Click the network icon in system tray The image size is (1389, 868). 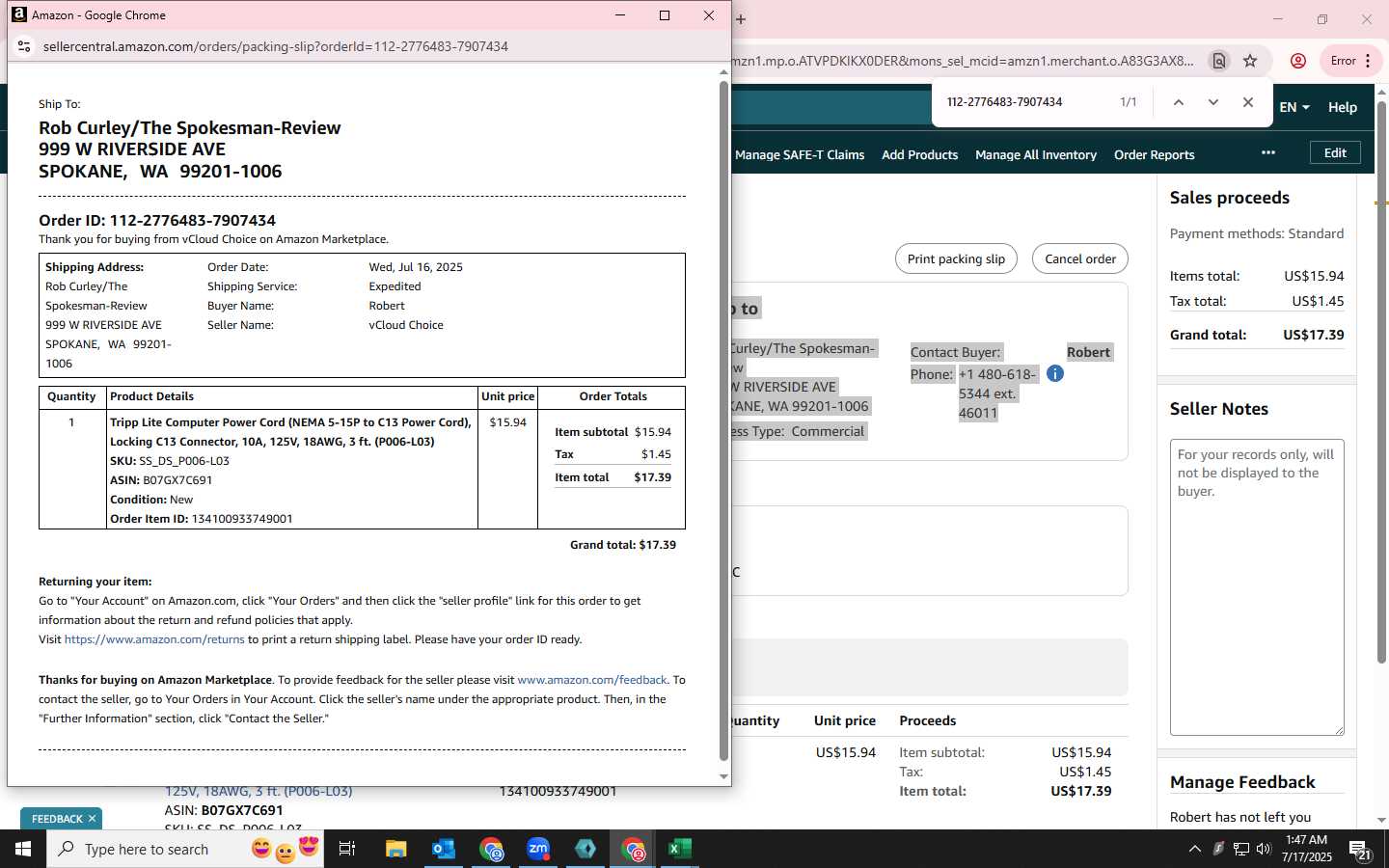click(x=1241, y=849)
